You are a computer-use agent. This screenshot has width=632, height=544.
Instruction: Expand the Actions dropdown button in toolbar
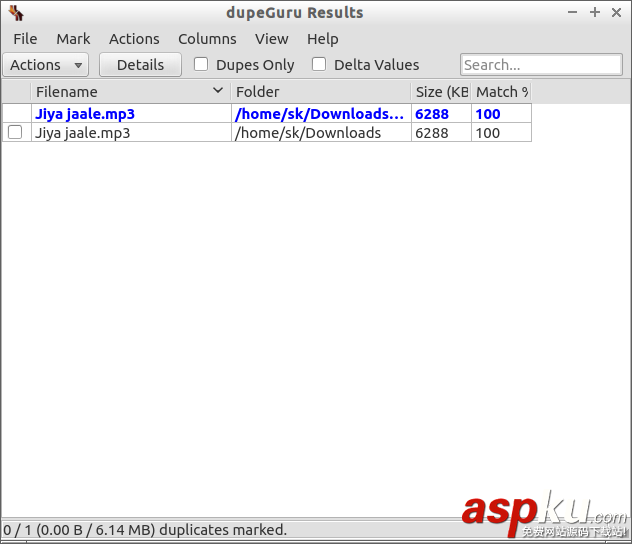pyautogui.click(x=46, y=65)
